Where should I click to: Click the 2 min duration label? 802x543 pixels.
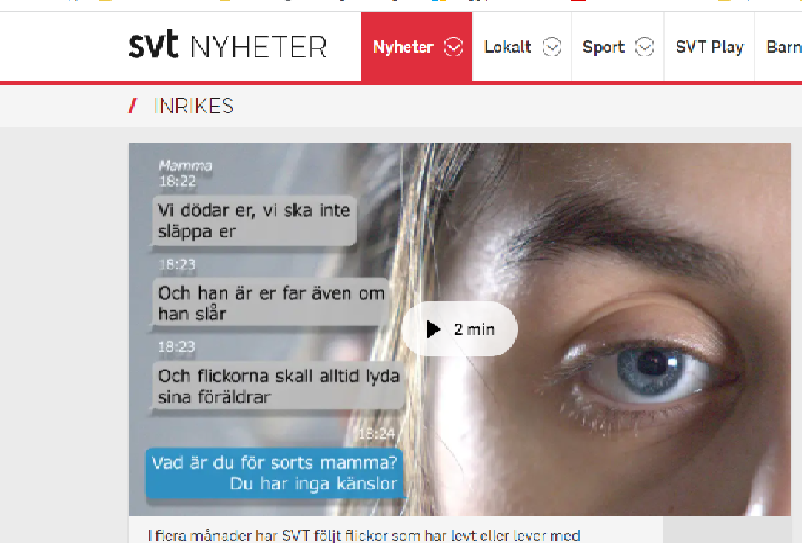coord(474,330)
